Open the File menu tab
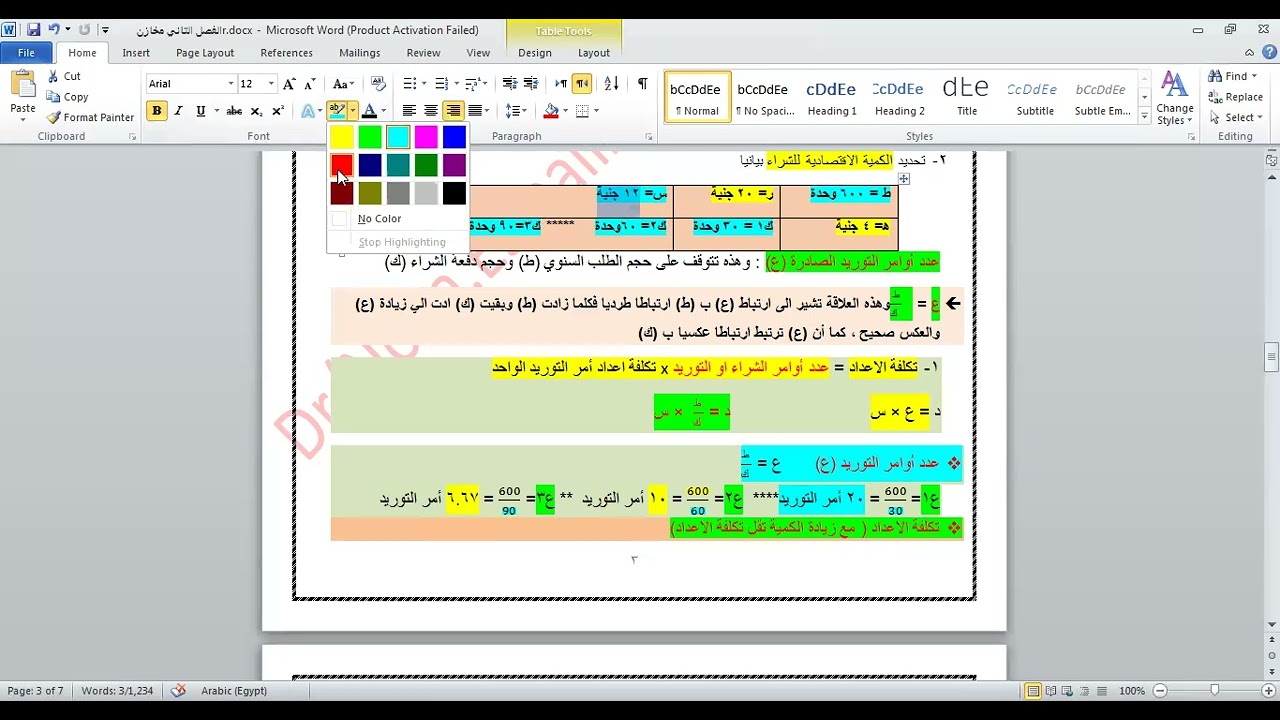This screenshot has height=720, width=1280. (x=27, y=53)
